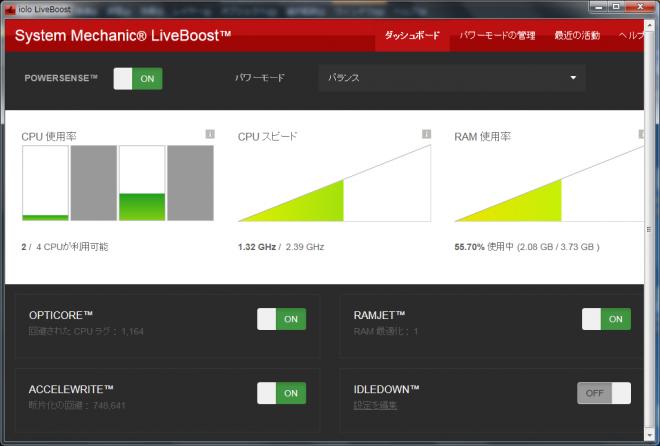Click the scrollbar down arrow
Image resolution: width=660 pixels, height=446 pixels.
coord(649,434)
